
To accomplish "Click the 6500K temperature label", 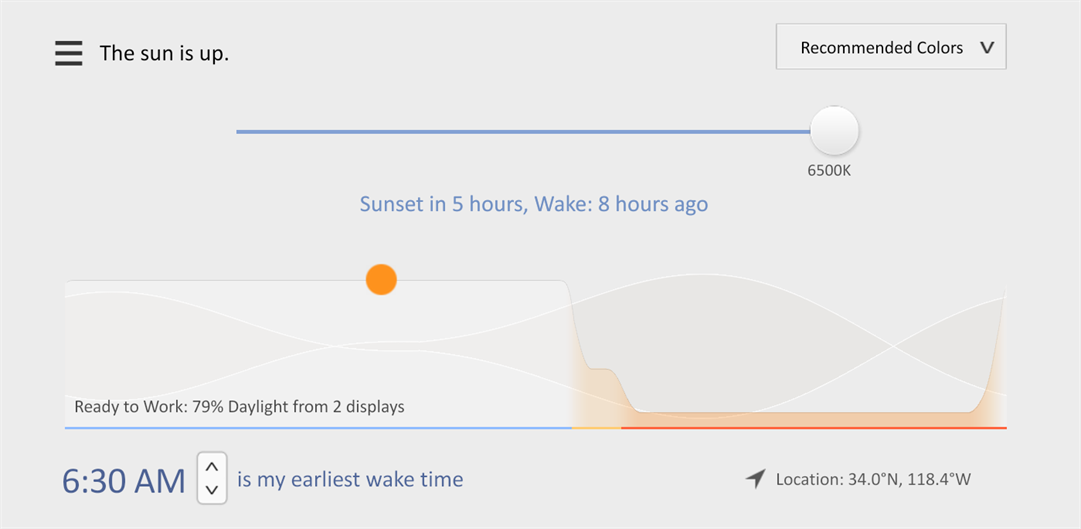I will pos(829,171).
